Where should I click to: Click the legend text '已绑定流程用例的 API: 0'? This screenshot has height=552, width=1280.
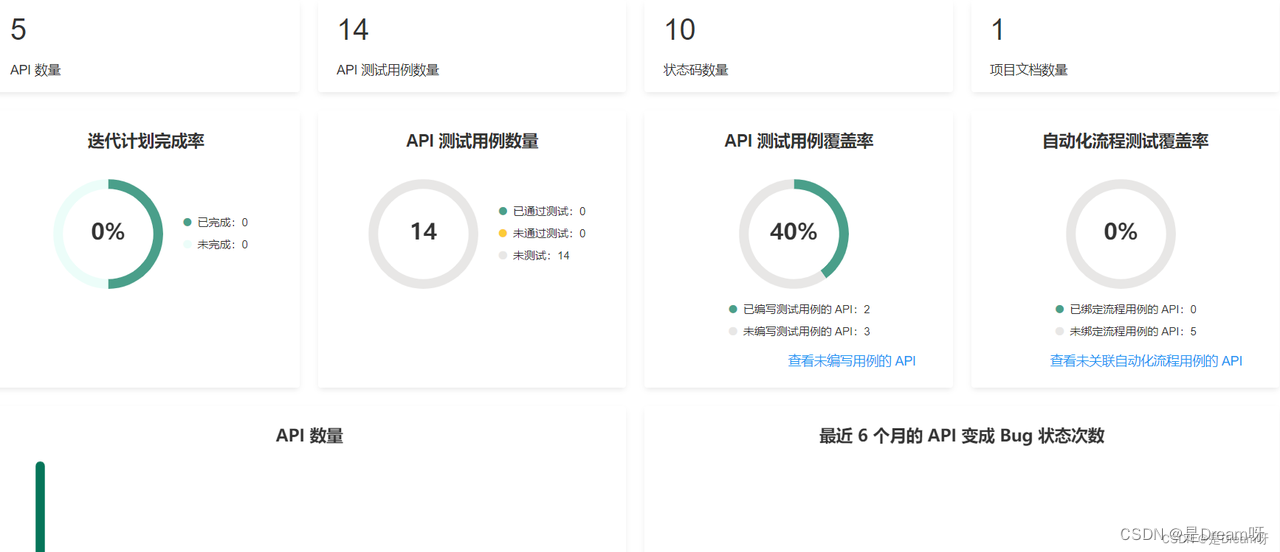1134,309
